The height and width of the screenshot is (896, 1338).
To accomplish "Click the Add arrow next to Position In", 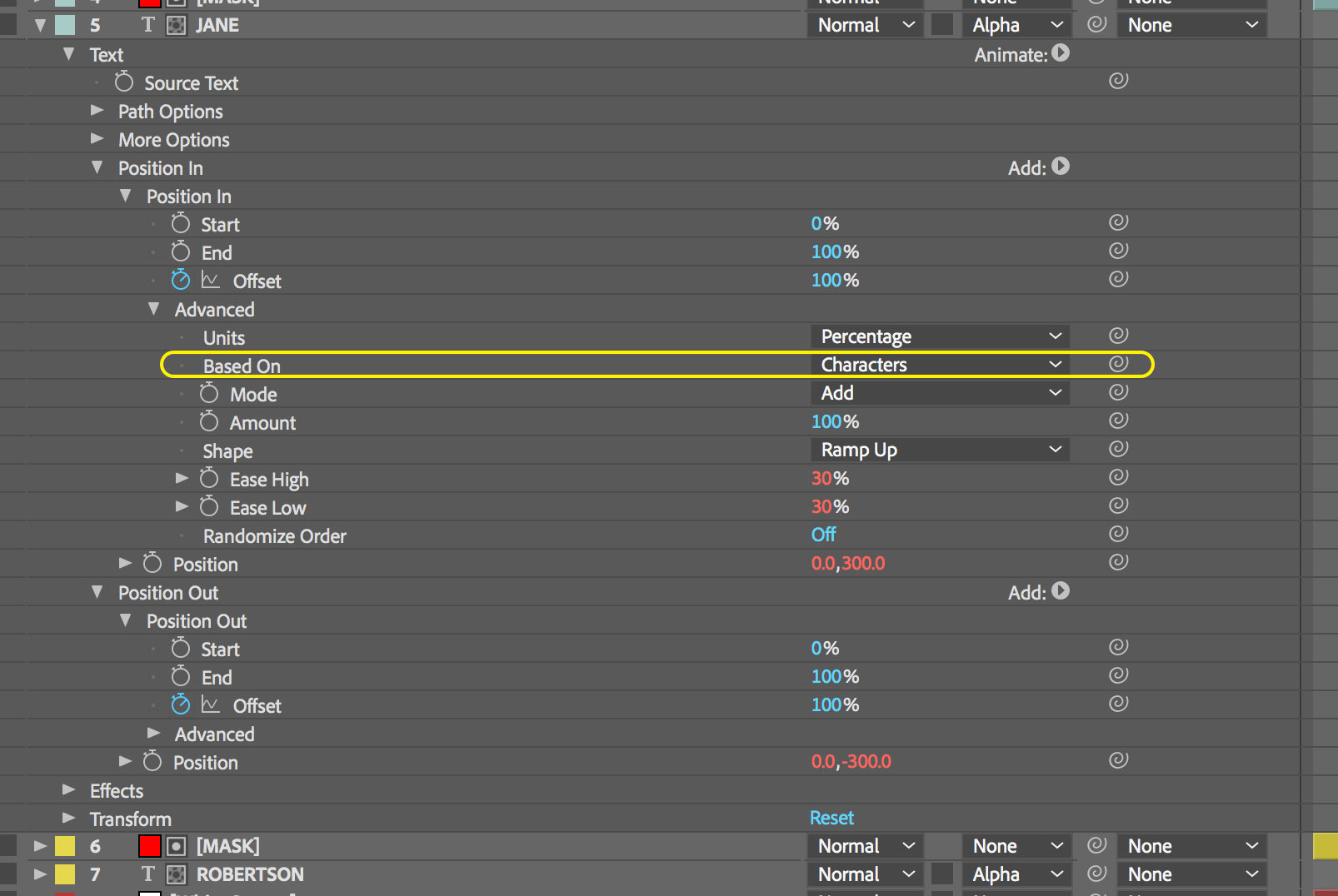I will coord(1060,167).
